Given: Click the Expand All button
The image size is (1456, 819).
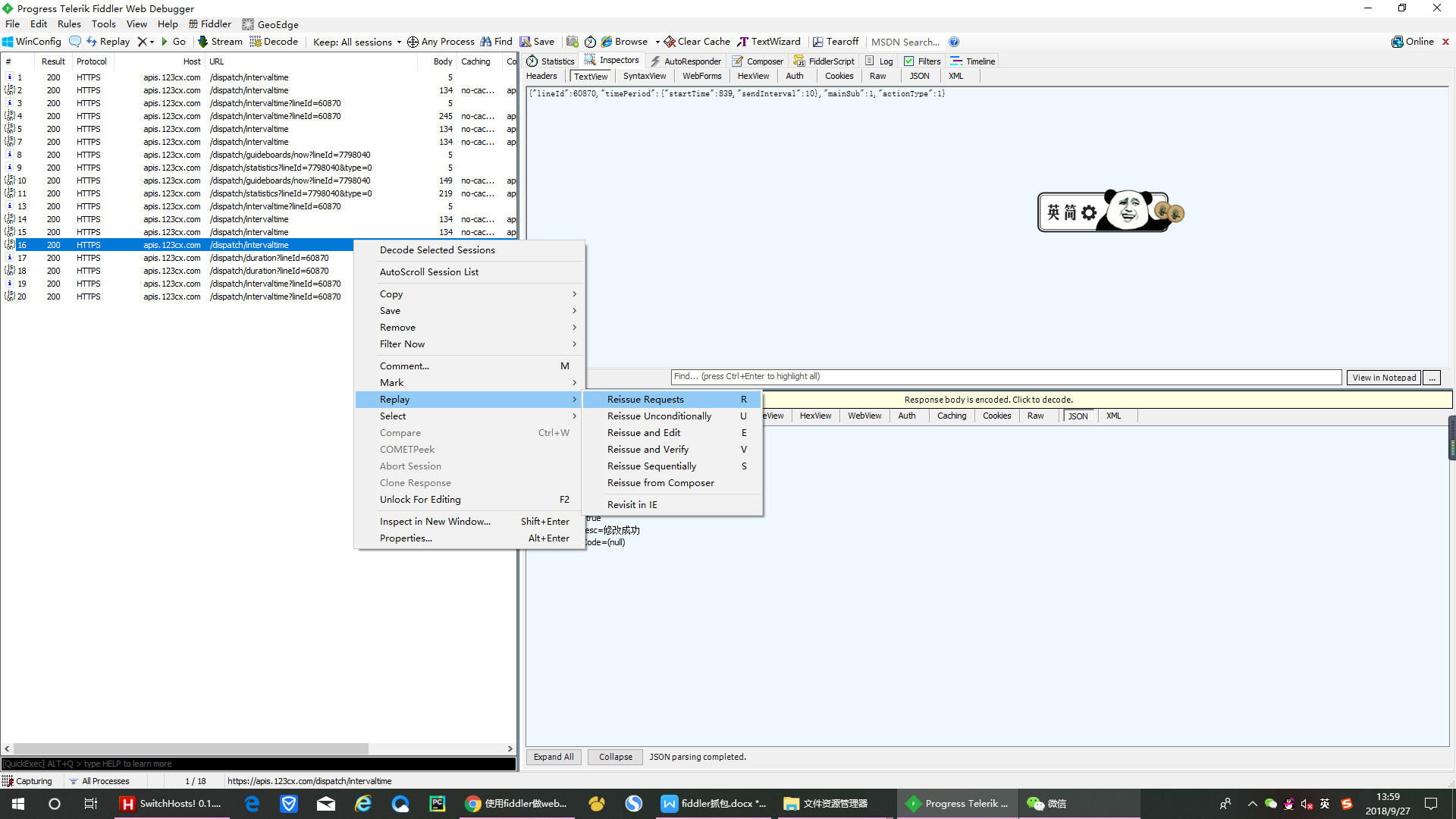Looking at the screenshot, I should point(554,757).
